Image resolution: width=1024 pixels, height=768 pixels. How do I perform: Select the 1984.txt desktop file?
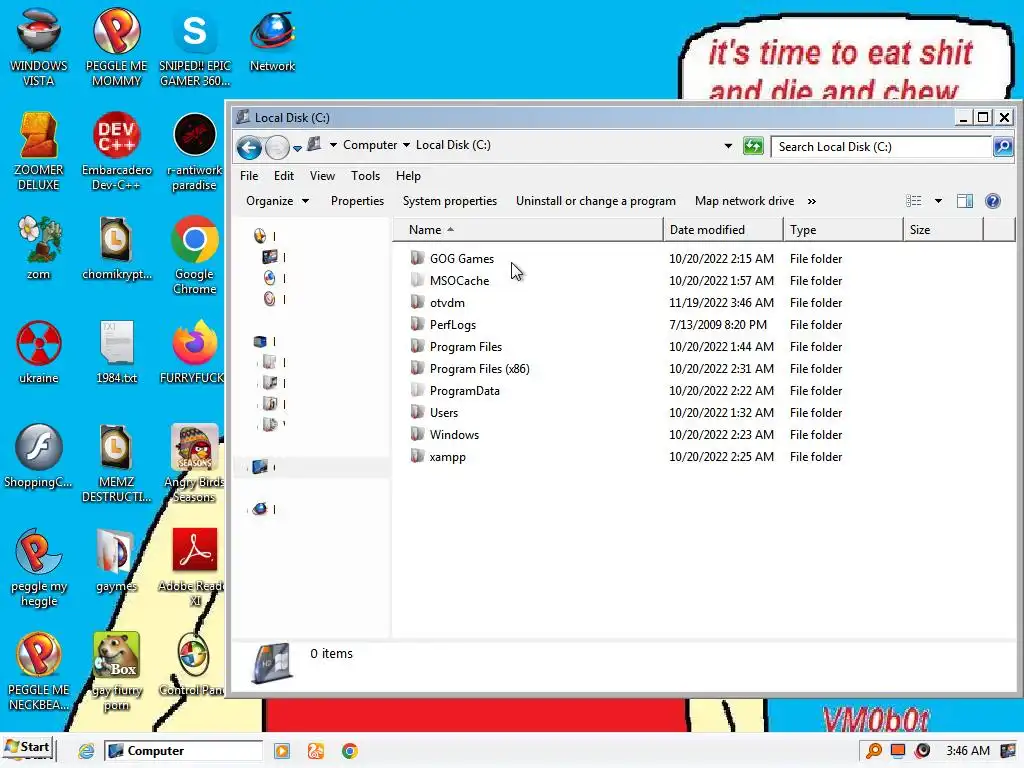tap(116, 352)
